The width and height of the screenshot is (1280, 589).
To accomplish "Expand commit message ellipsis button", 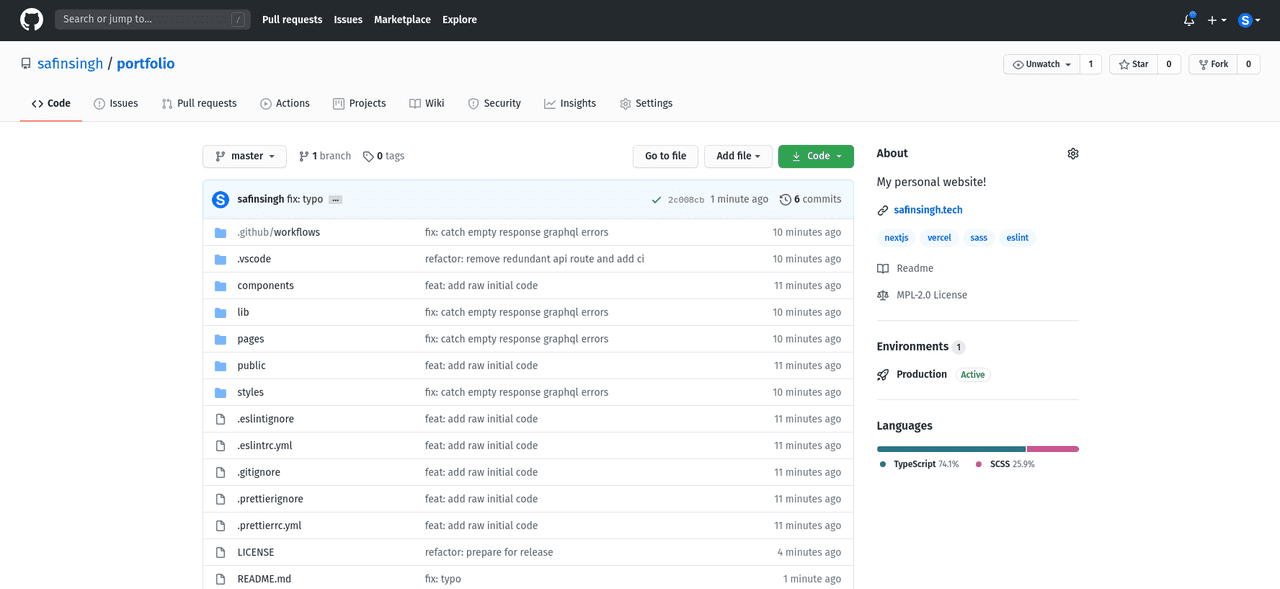I will [x=336, y=200].
